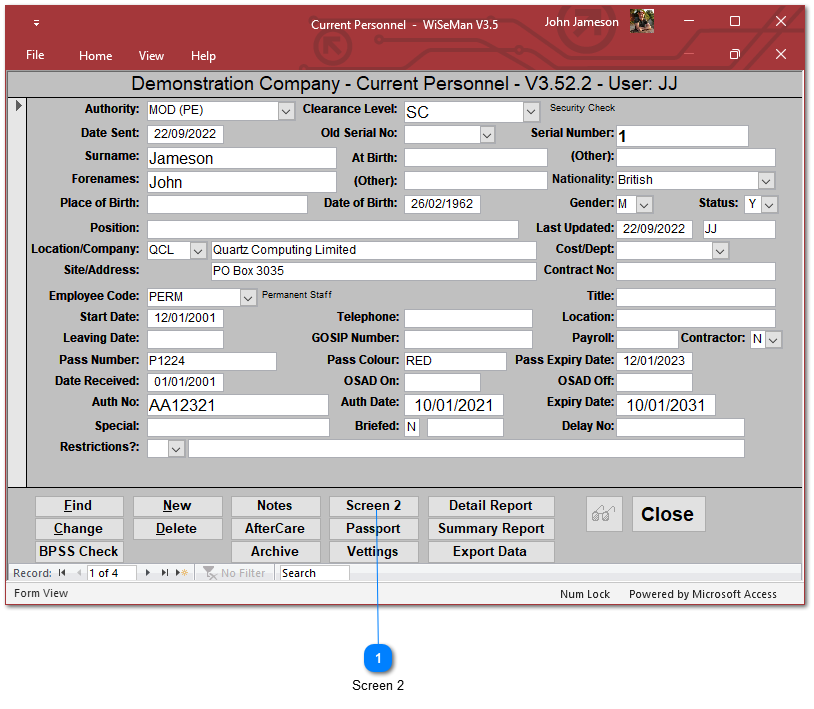This screenshot has height=709, width=814.
Task: Restore down the inner form window
Action: click(735, 55)
